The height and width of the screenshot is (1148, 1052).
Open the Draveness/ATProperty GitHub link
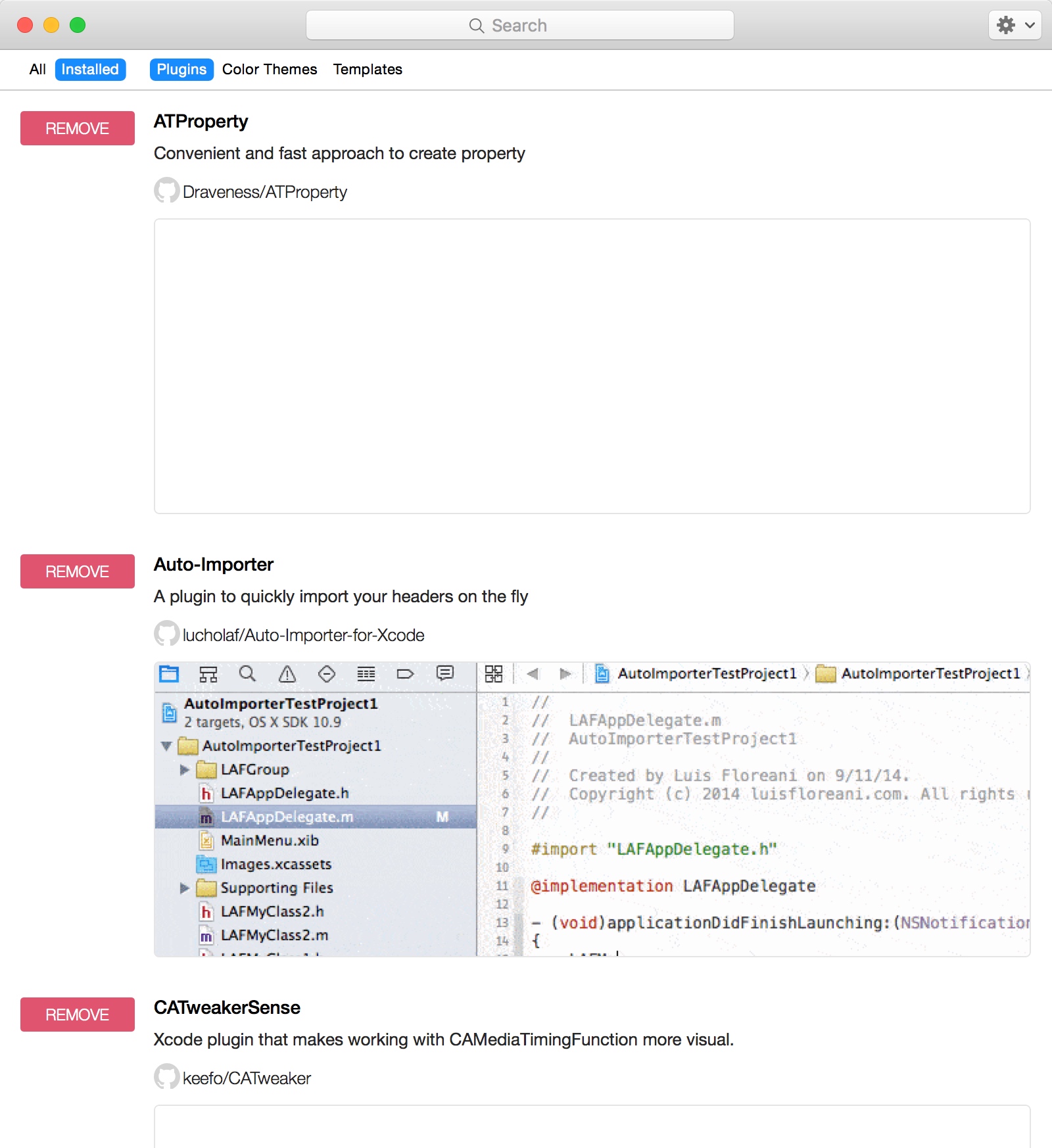pos(264,192)
